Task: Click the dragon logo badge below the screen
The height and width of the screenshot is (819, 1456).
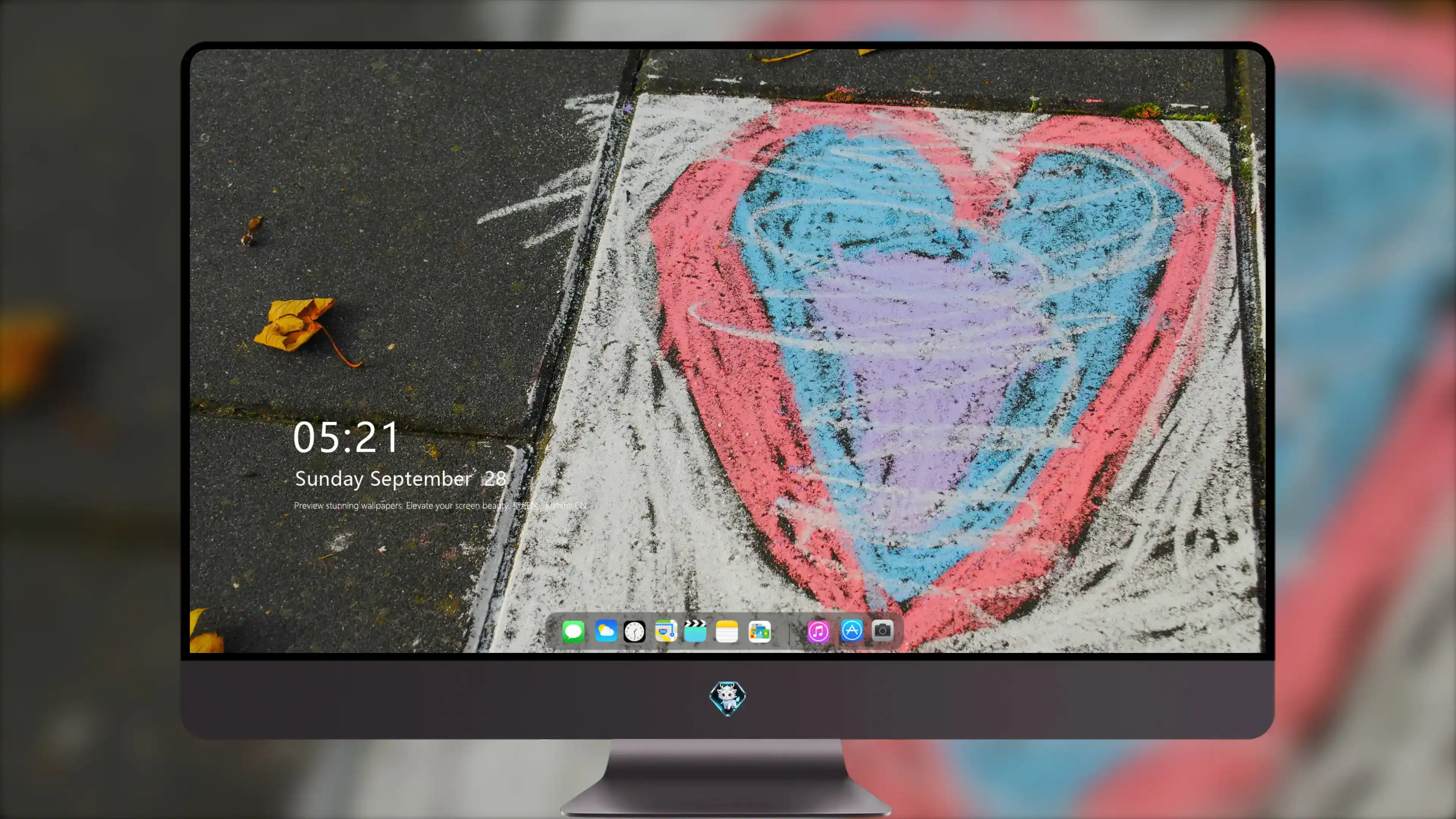Action: coord(728,698)
